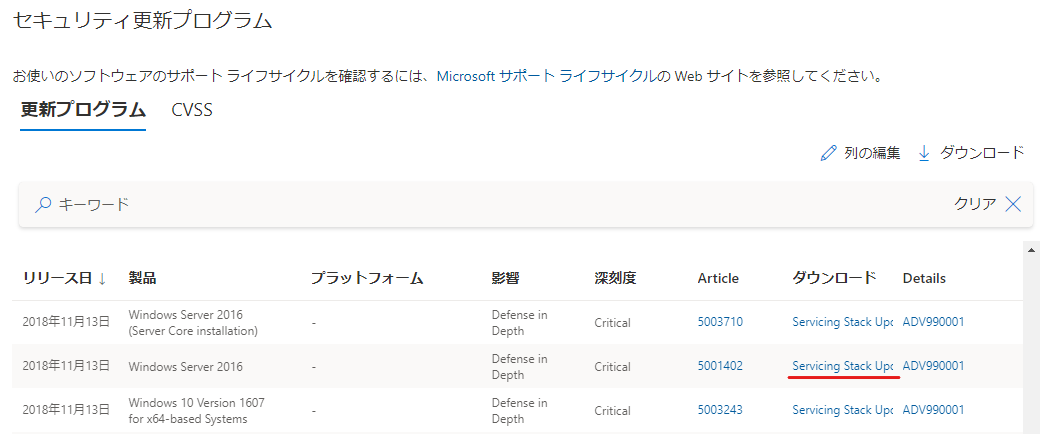Click the Article column header
This screenshot has width=1043, height=434.
pos(718,279)
